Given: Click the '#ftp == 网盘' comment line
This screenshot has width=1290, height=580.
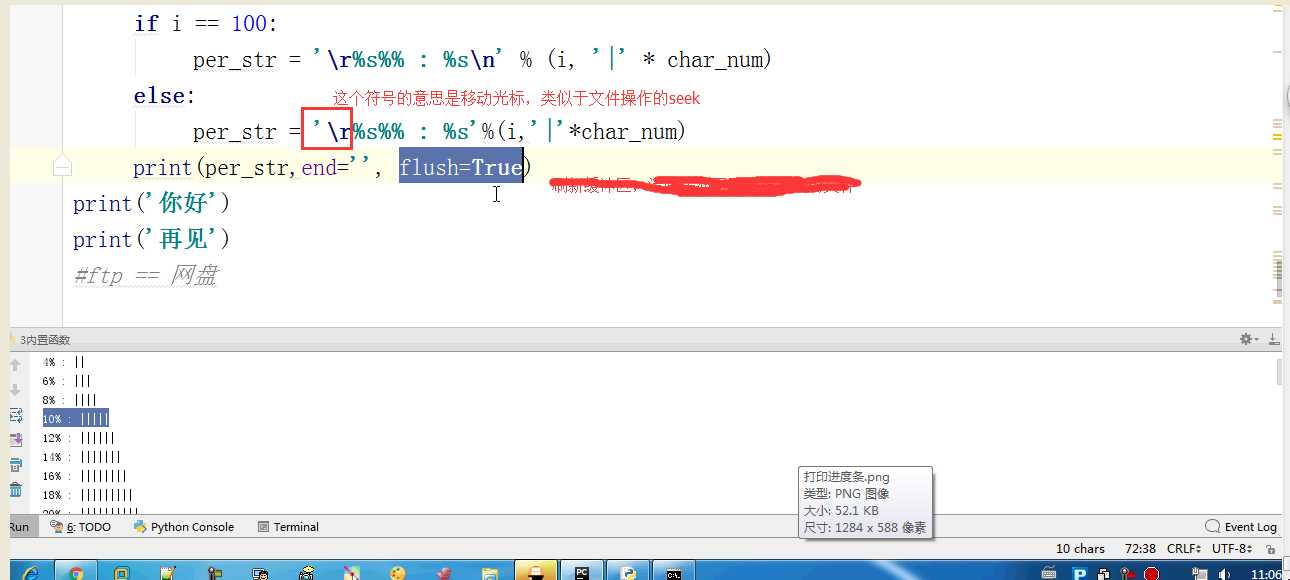Looking at the screenshot, I should [x=144, y=275].
